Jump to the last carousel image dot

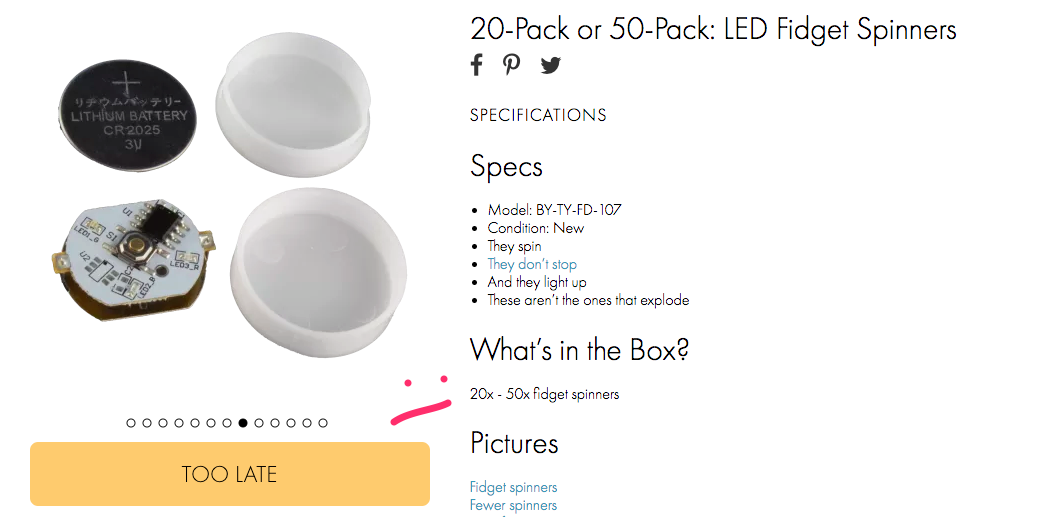[x=323, y=423]
